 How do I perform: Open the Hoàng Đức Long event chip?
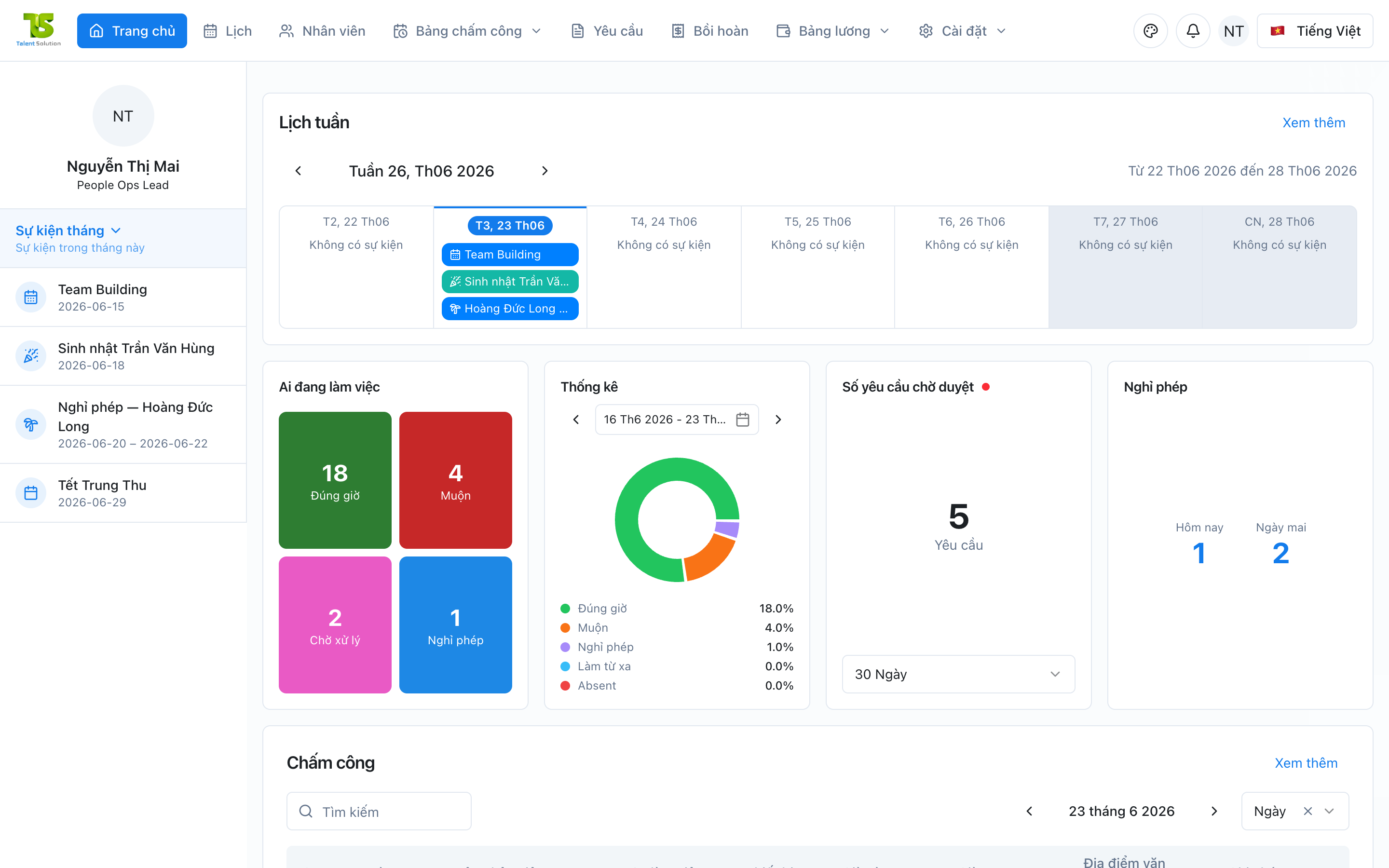[510, 309]
